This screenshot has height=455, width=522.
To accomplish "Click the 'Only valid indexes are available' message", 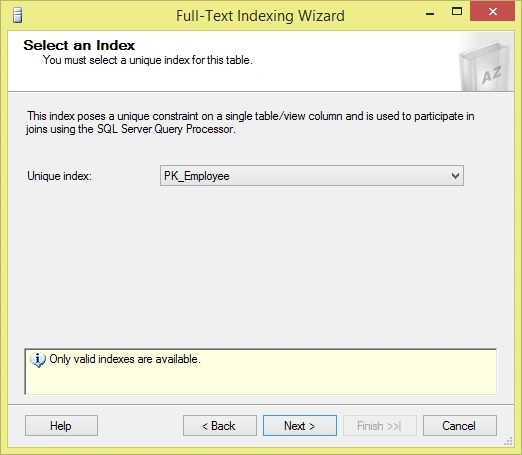I will [x=125, y=359].
